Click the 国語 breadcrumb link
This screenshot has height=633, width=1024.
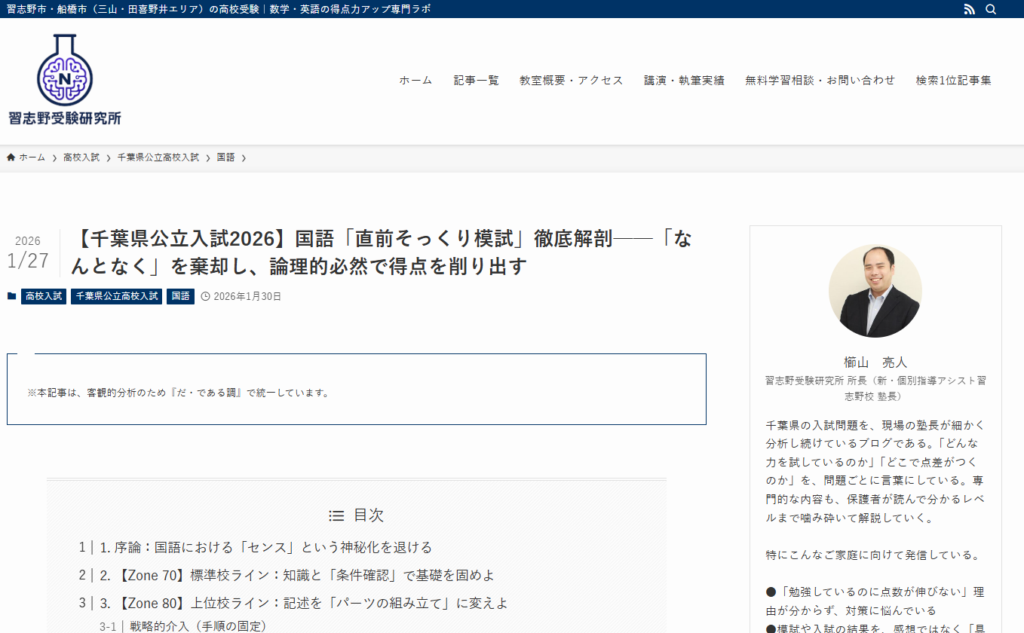coord(226,158)
